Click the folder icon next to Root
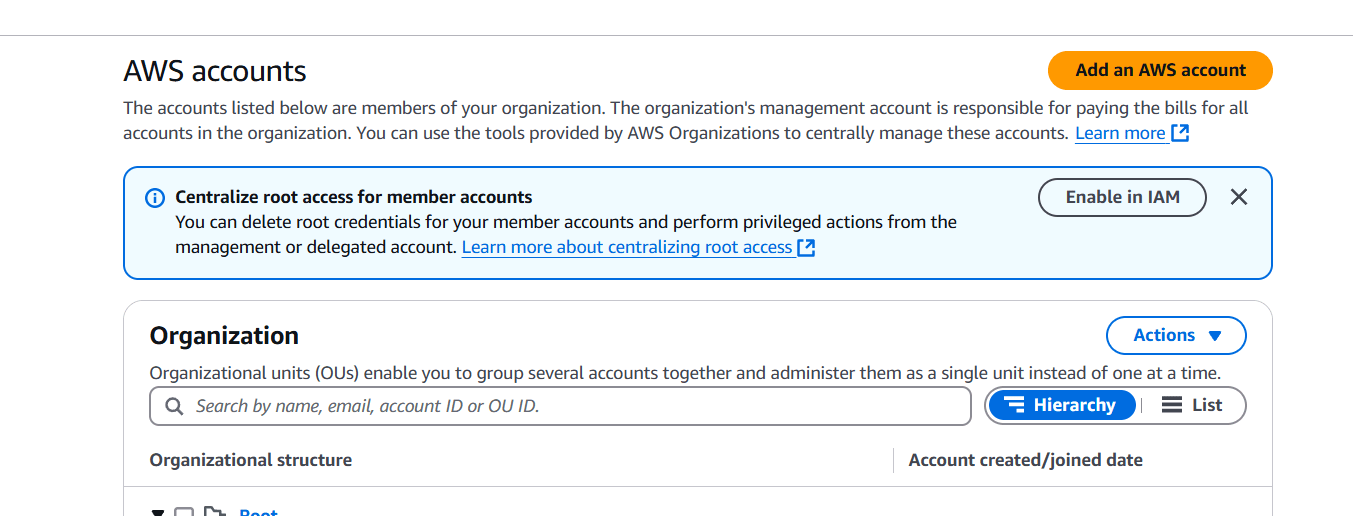1353x516 pixels. [x=213, y=512]
